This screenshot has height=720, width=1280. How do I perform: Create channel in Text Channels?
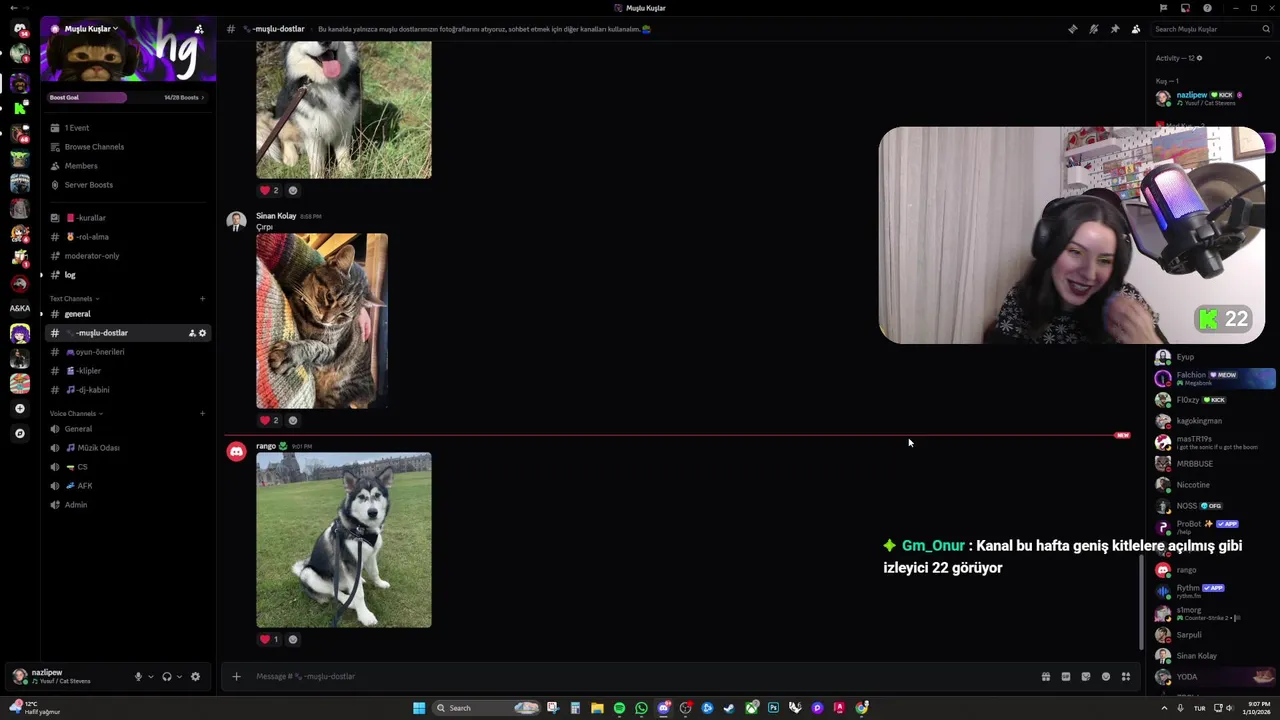202,298
